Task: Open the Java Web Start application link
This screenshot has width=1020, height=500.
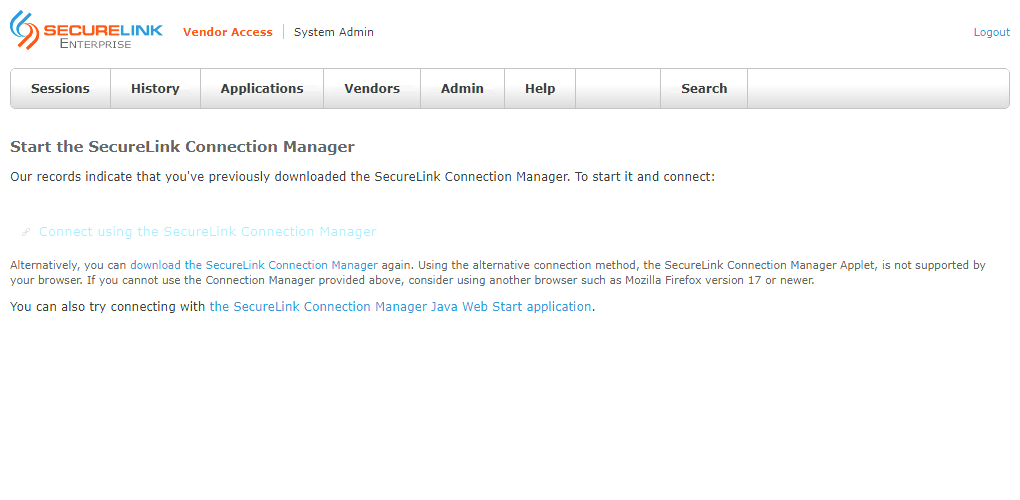Action: (400, 307)
